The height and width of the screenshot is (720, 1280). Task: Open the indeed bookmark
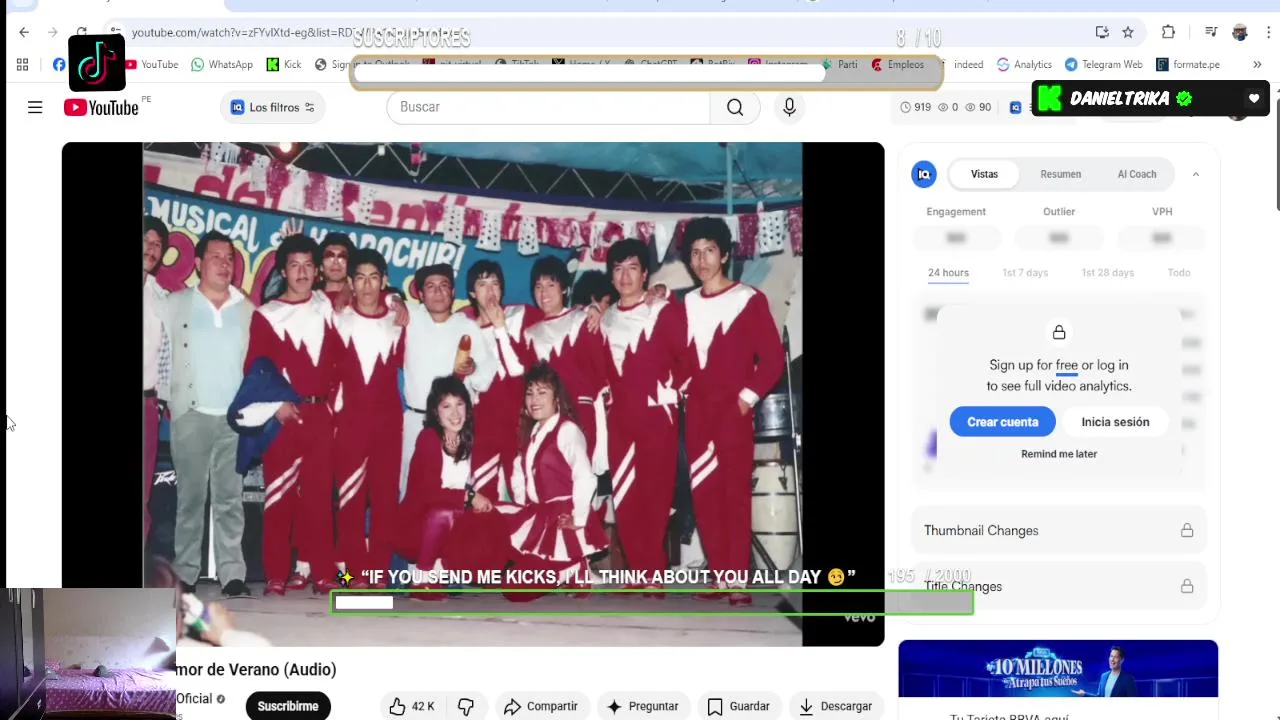[968, 64]
